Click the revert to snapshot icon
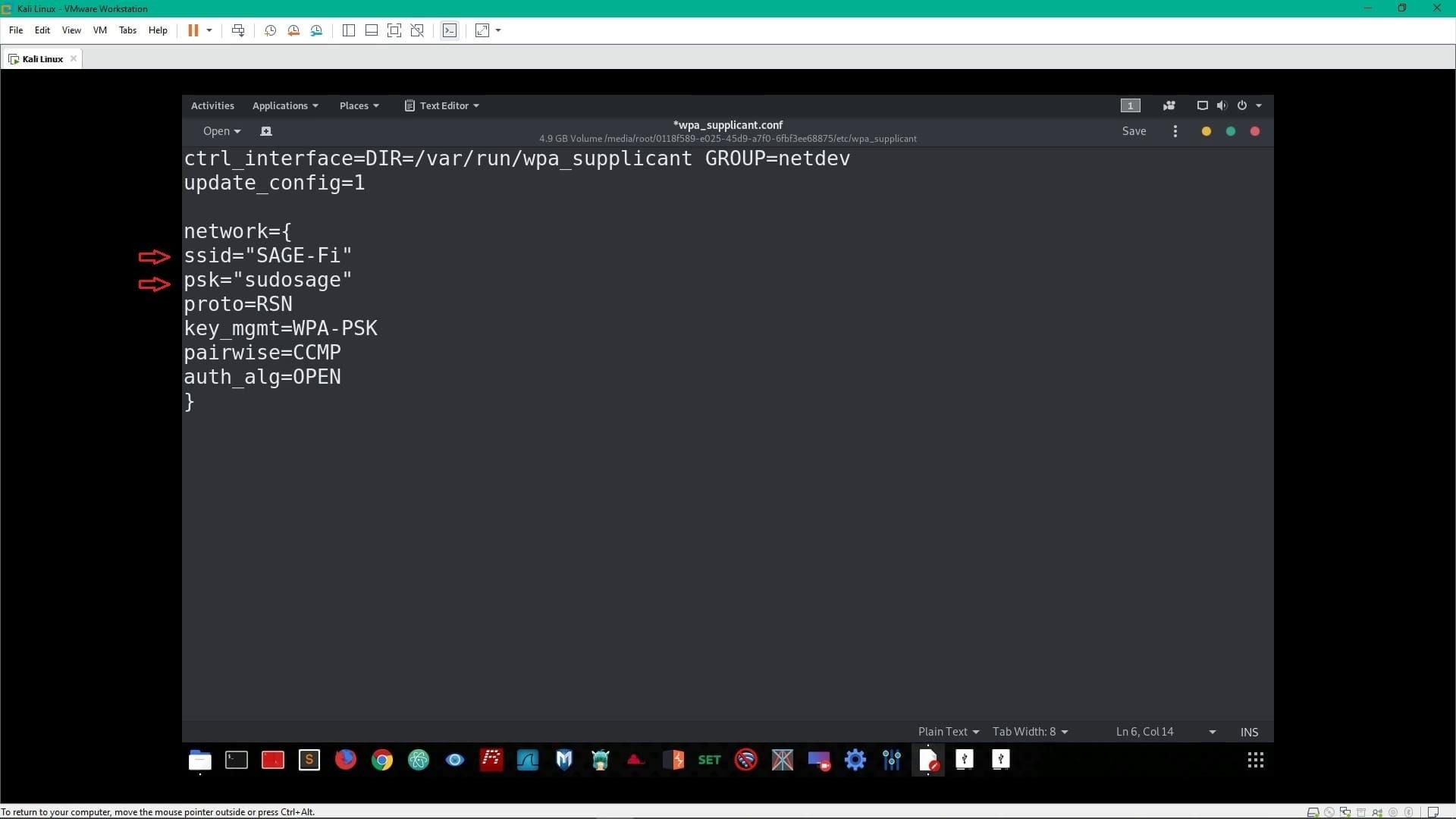The image size is (1456, 819). 293,30
